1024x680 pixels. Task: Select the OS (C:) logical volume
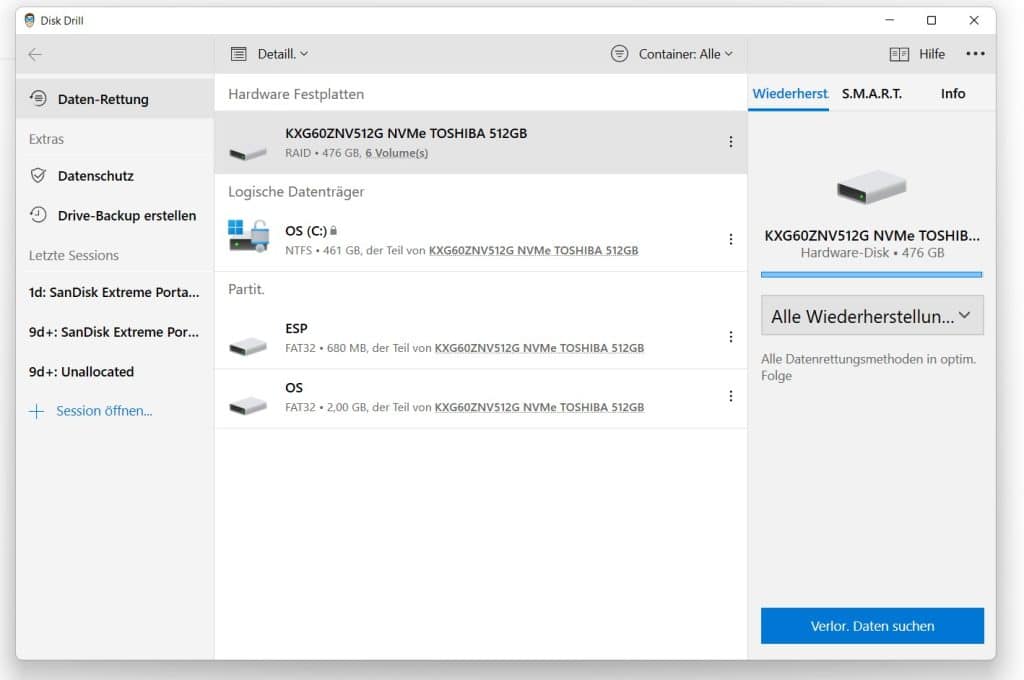pos(481,239)
